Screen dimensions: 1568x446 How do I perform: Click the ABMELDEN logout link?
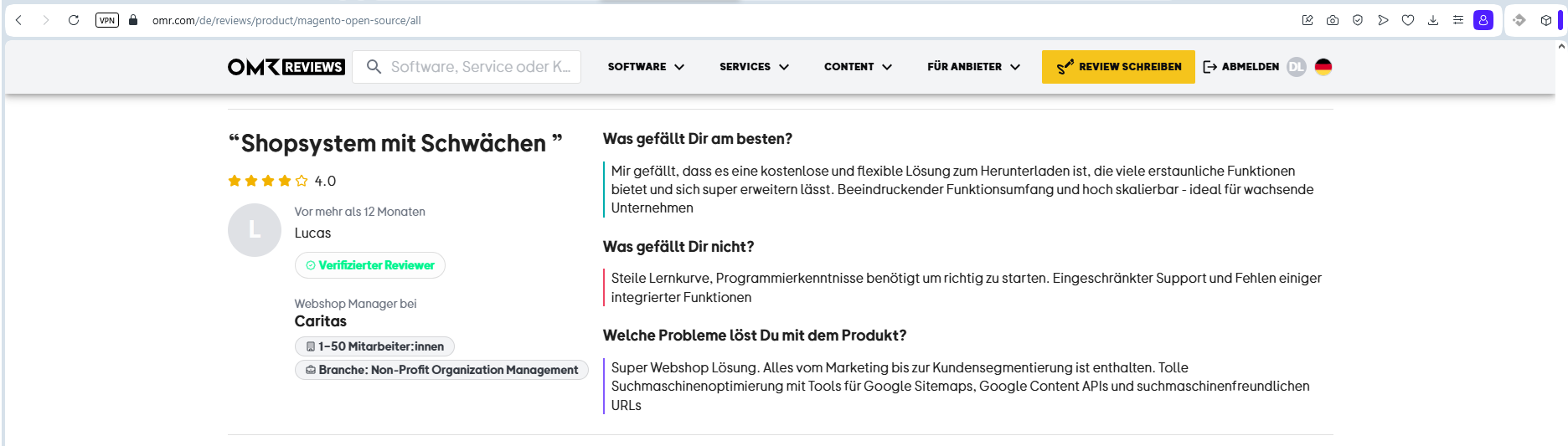tap(1241, 67)
